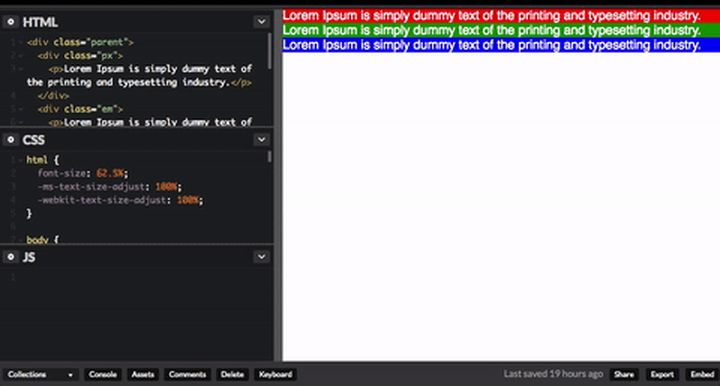
Task: Fold the html rule in CSS
Action: 21,160
